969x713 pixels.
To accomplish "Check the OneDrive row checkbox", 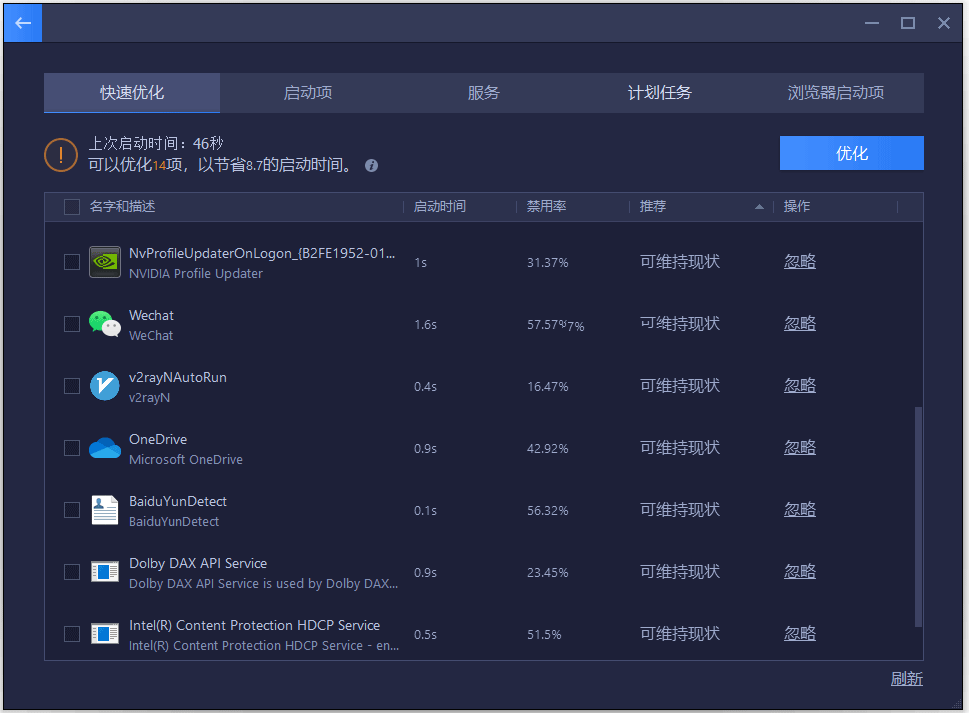I will point(72,448).
